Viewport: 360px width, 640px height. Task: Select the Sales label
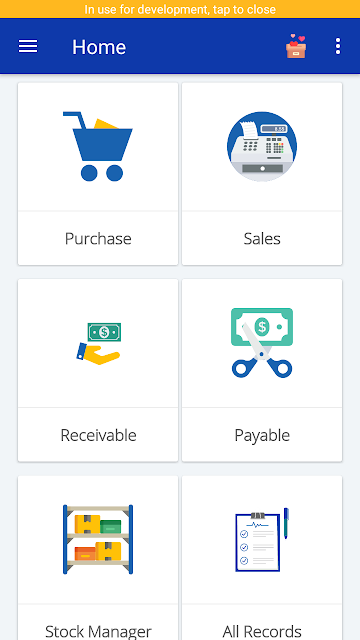[262, 238]
